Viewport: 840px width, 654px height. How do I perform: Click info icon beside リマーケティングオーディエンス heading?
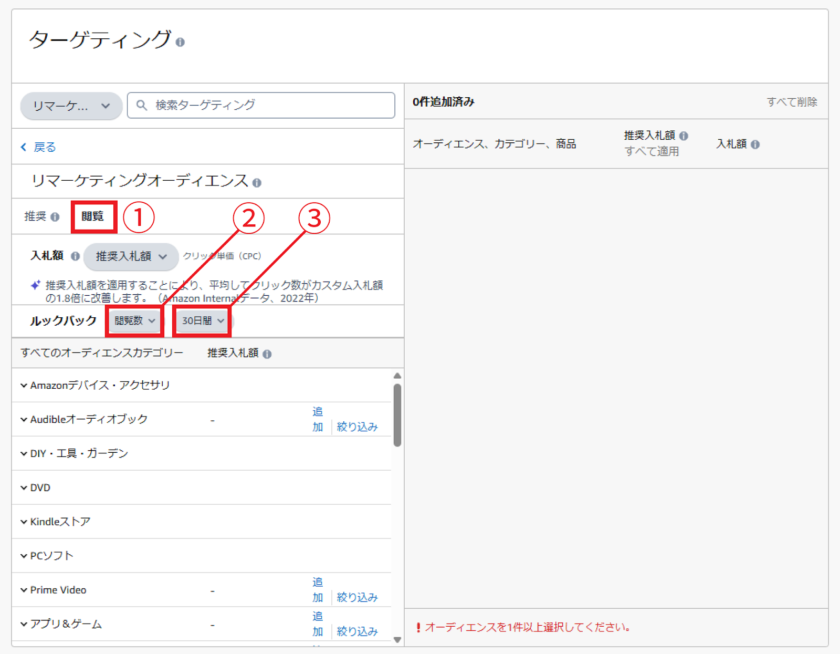257,182
